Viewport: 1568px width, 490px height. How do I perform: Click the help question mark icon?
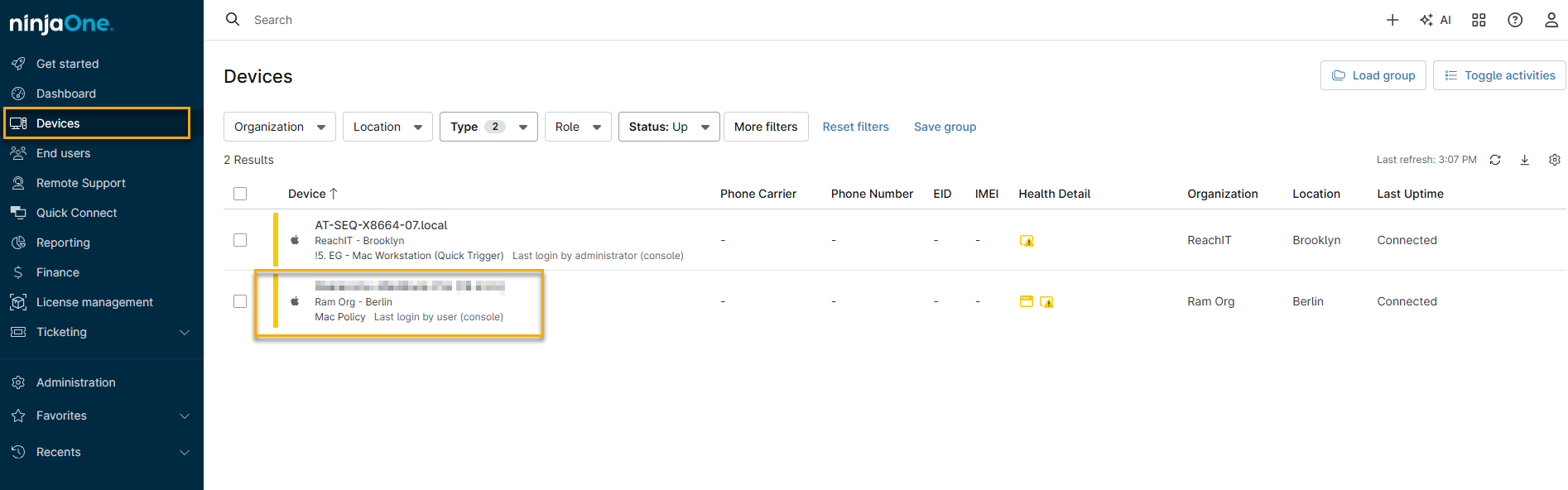point(1515,20)
